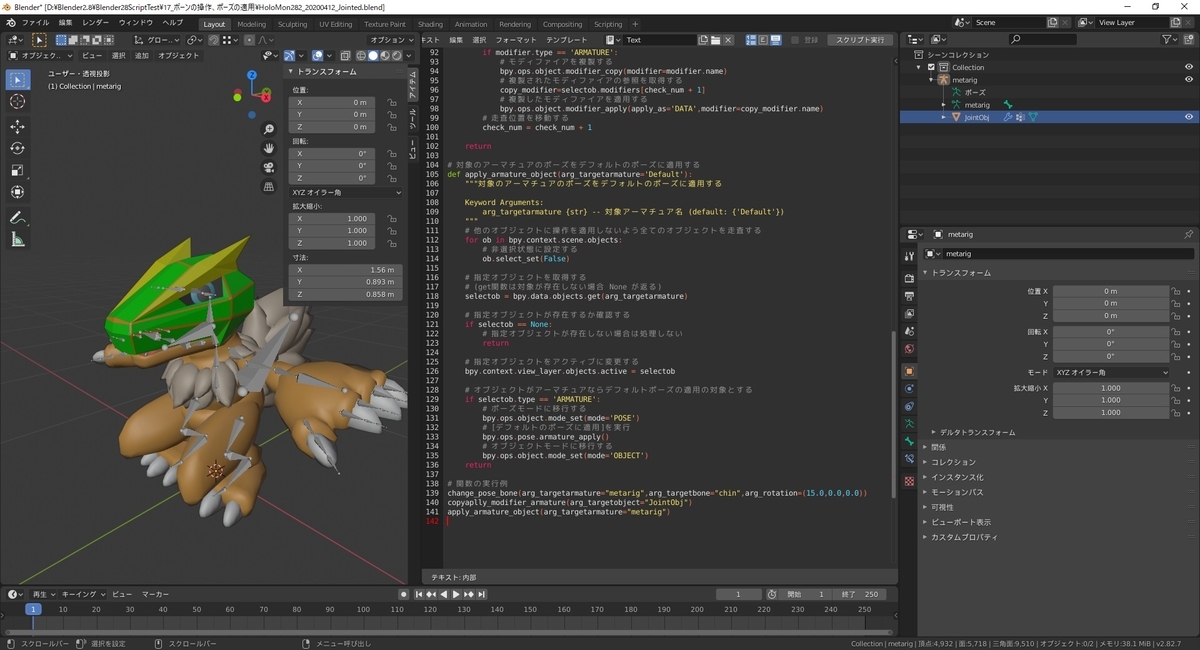Switch to the Scripting workspace tab
This screenshot has height=650, width=1200.
pyautogui.click(x=608, y=24)
